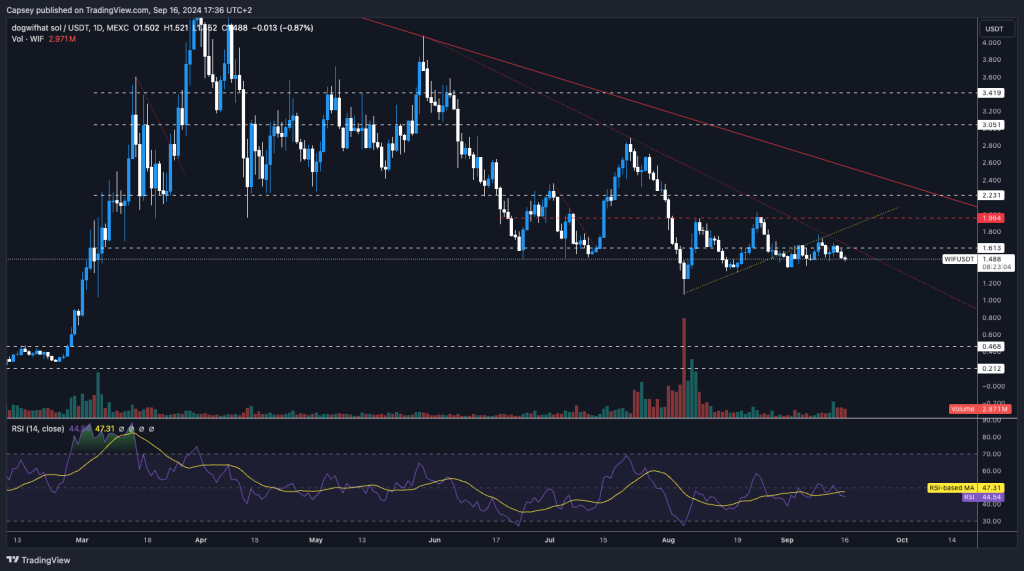
Task: Select the Vol · WIF indicator legend
Action: pos(22,39)
